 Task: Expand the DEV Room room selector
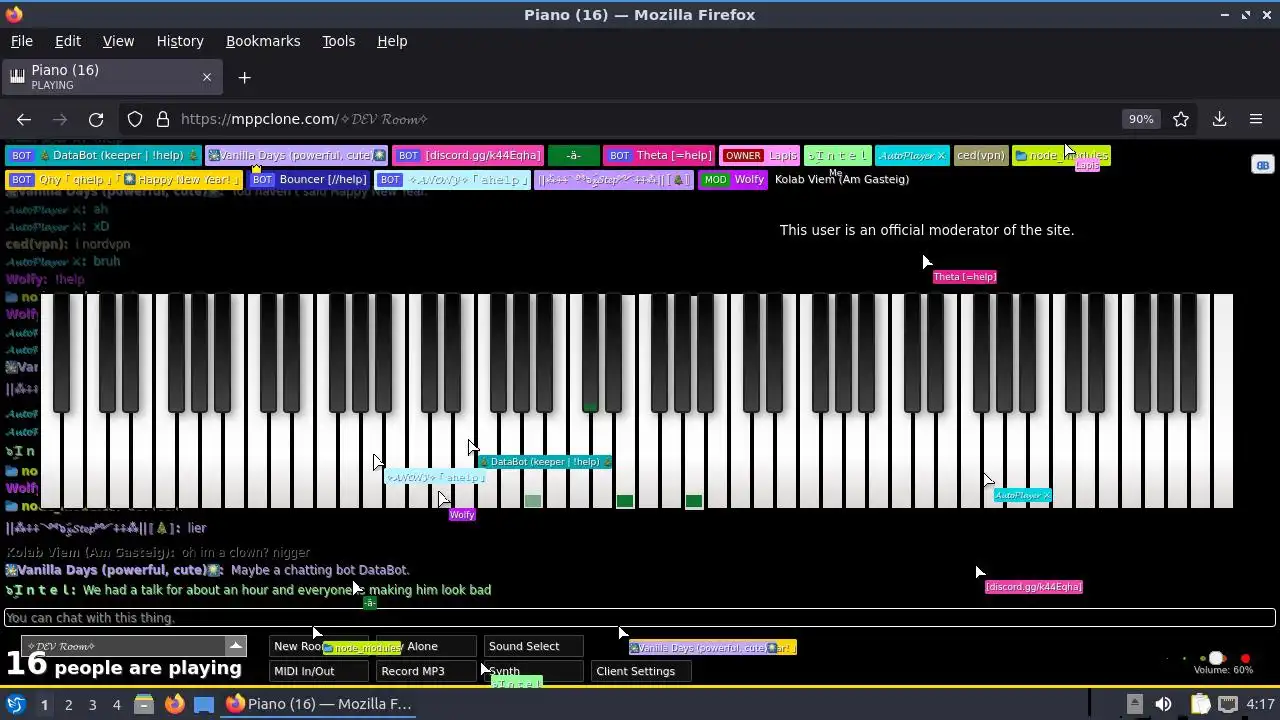pyautogui.click(x=235, y=646)
